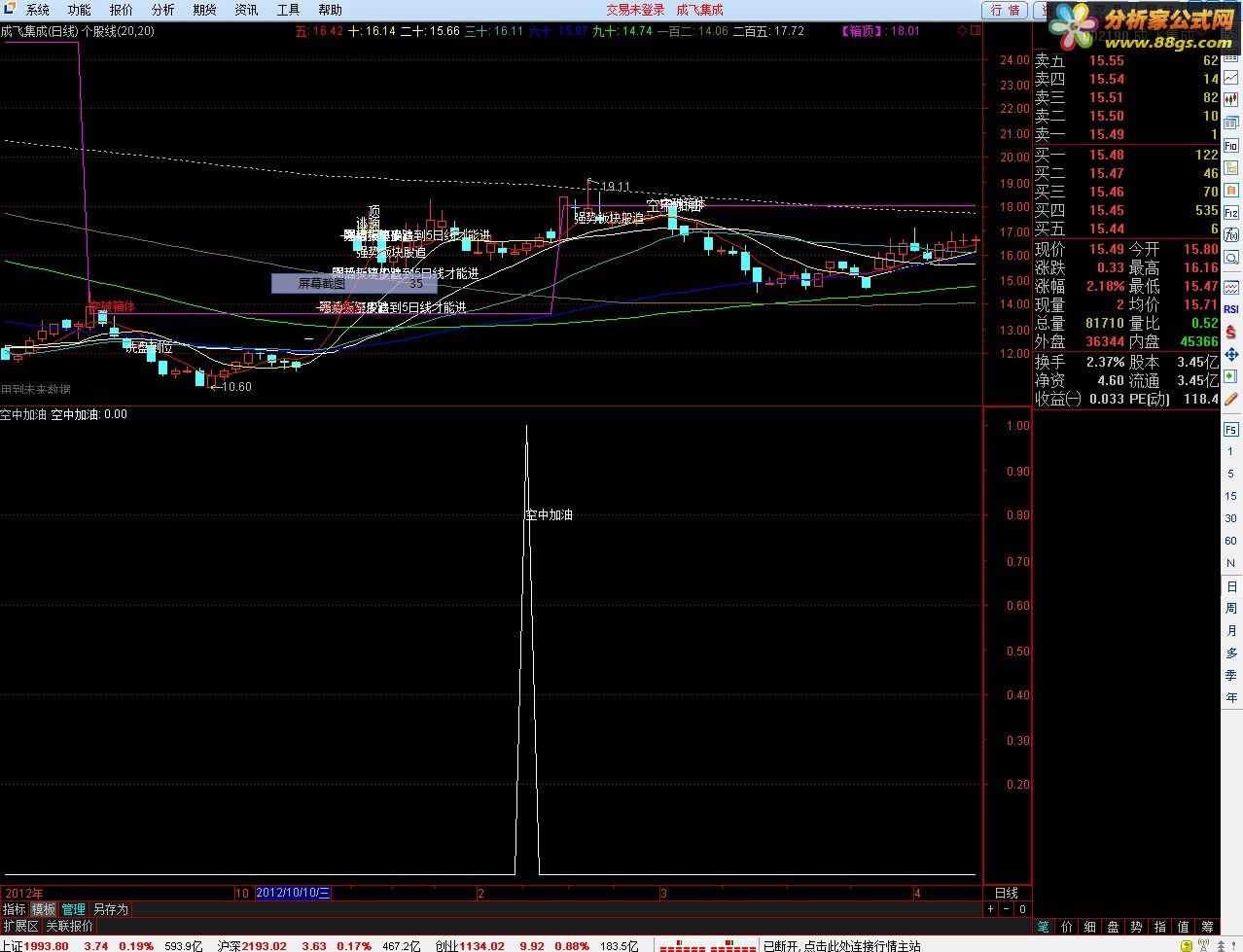
Task: Switch to 30-minute period
Action: 1230,518
